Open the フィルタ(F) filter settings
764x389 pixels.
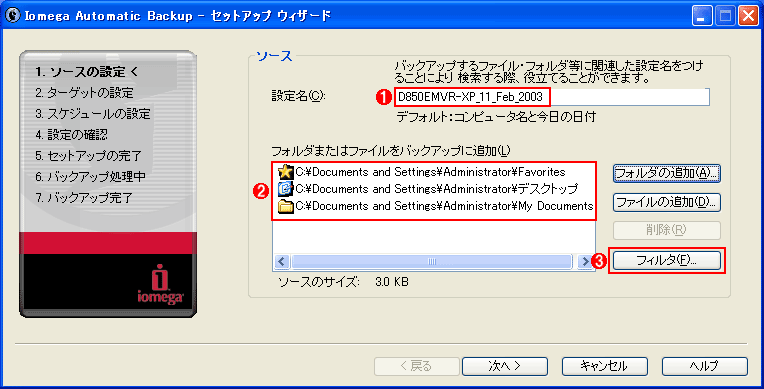pos(667,260)
